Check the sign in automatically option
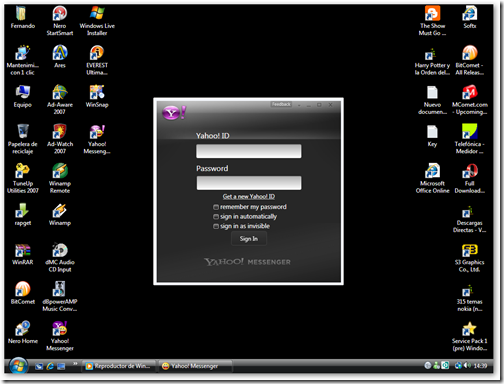 click(216, 217)
